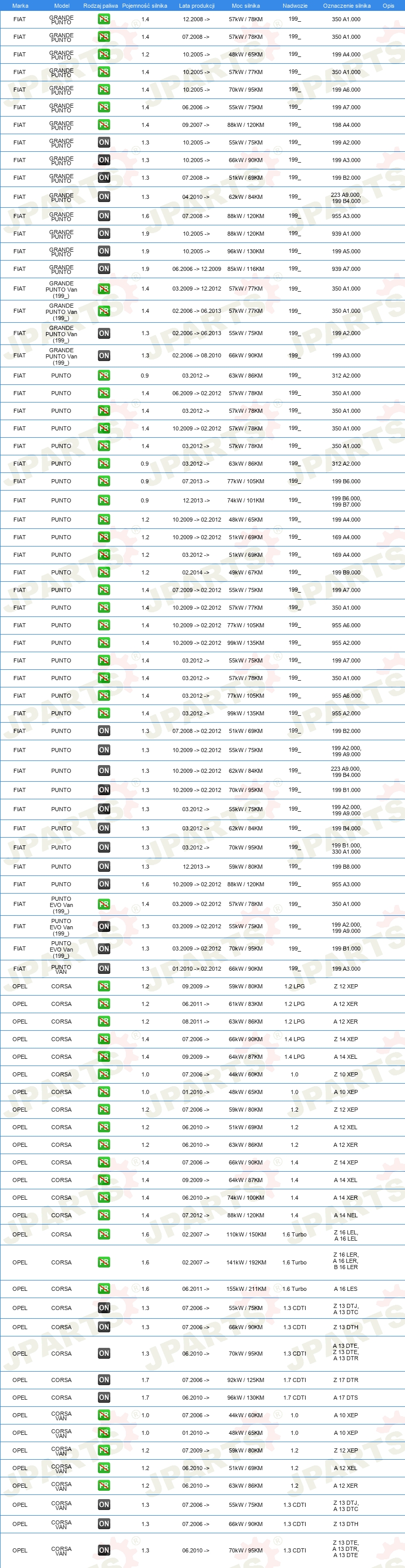Screen dimensions: 405x1568
Task: Click the petrol icon in Corsa A 14 NEL row
Action: pos(104,1216)
